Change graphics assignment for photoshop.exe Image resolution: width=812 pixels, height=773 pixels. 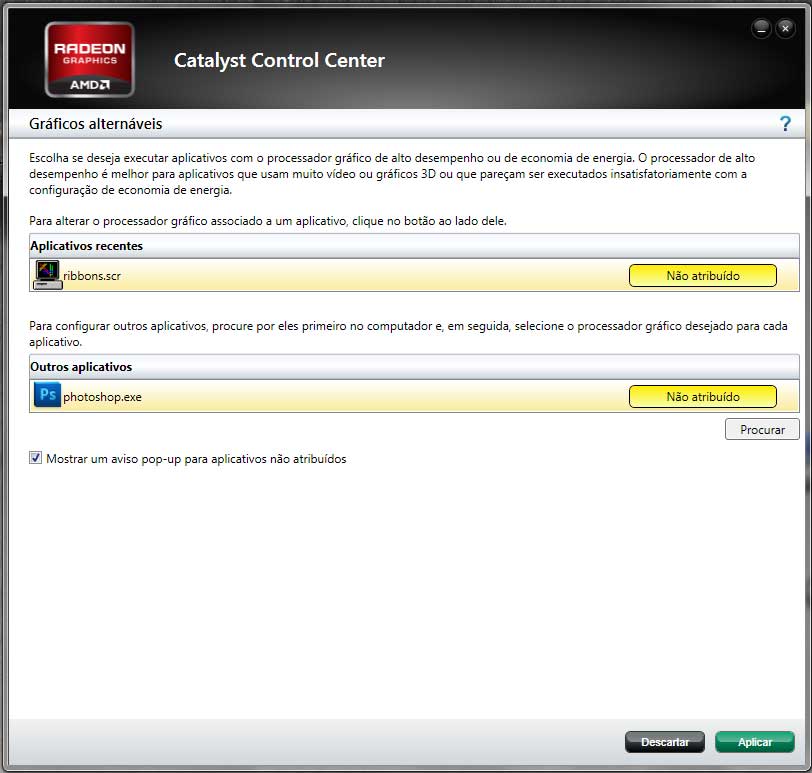(x=703, y=397)
